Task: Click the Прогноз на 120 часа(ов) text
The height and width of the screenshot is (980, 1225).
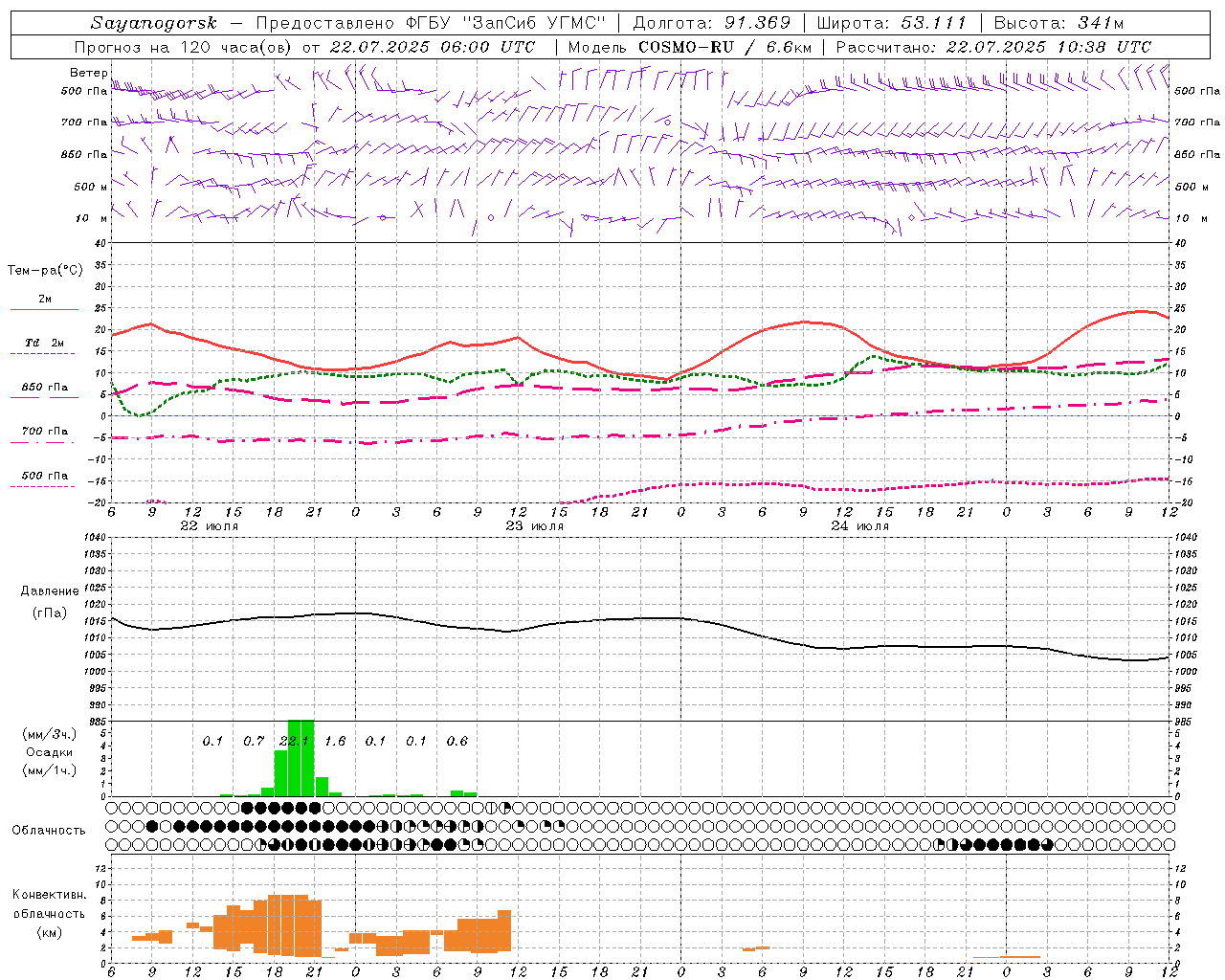Action: click(183, 47)
